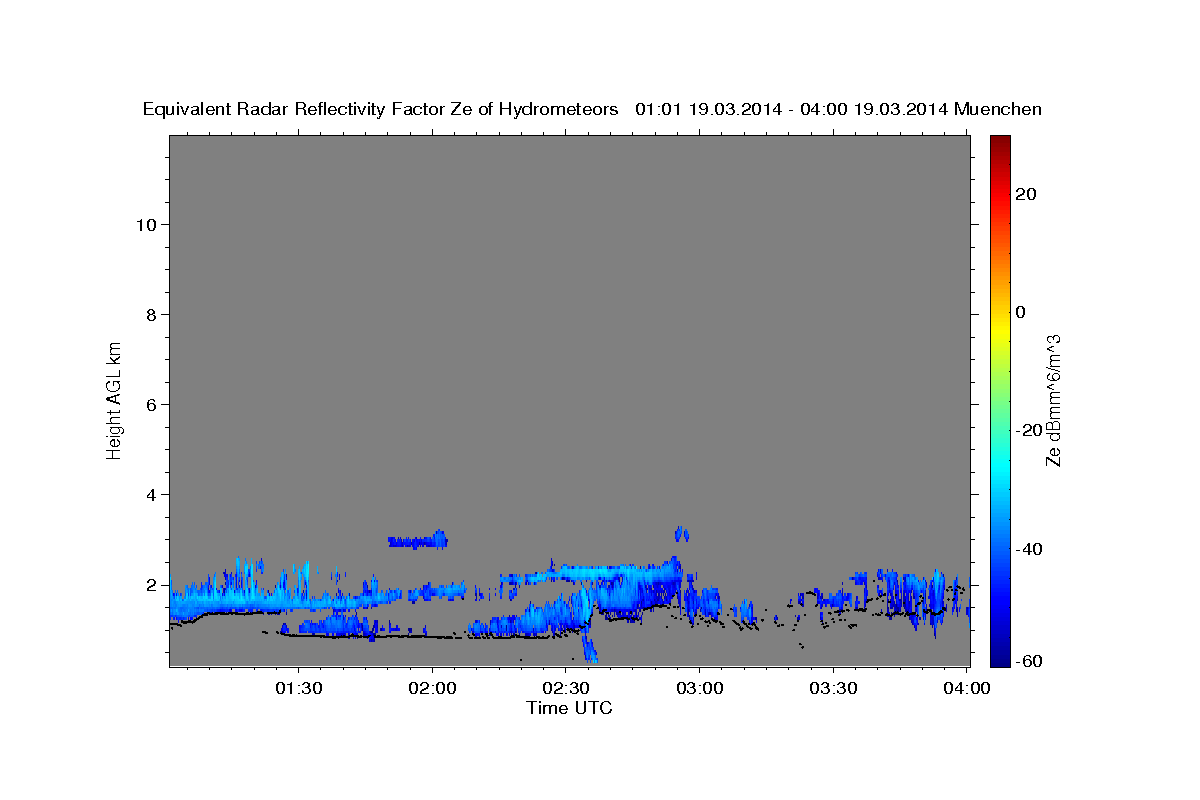Click the plot title 'Equivalent Radar Reflectivity Factor Ze of Hydrometeors'
The width and height of the screenshot is (1200, 800).
(380, 110)
